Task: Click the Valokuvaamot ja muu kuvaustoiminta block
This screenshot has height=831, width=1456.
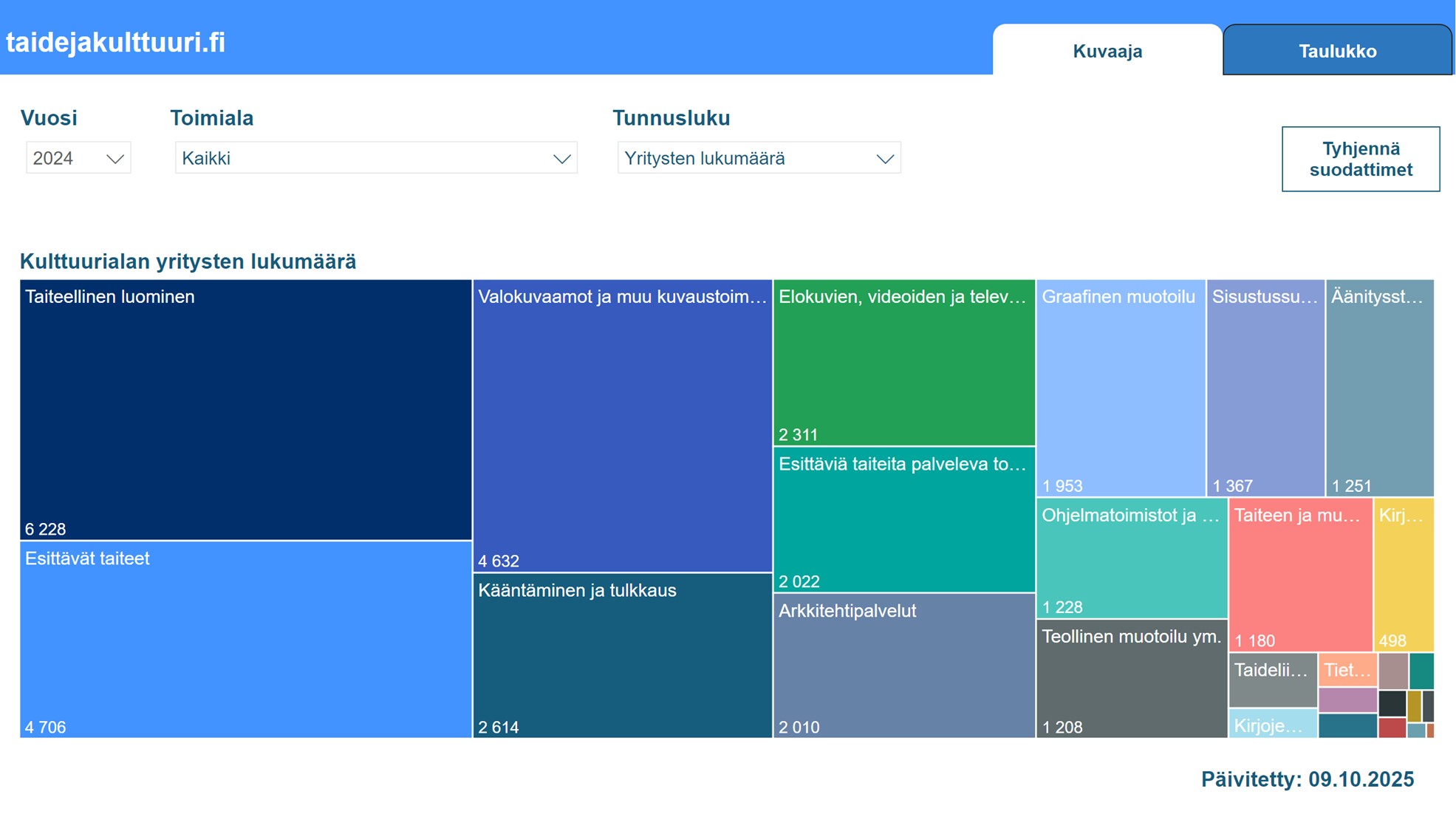Action: click(x=622, y=426)
